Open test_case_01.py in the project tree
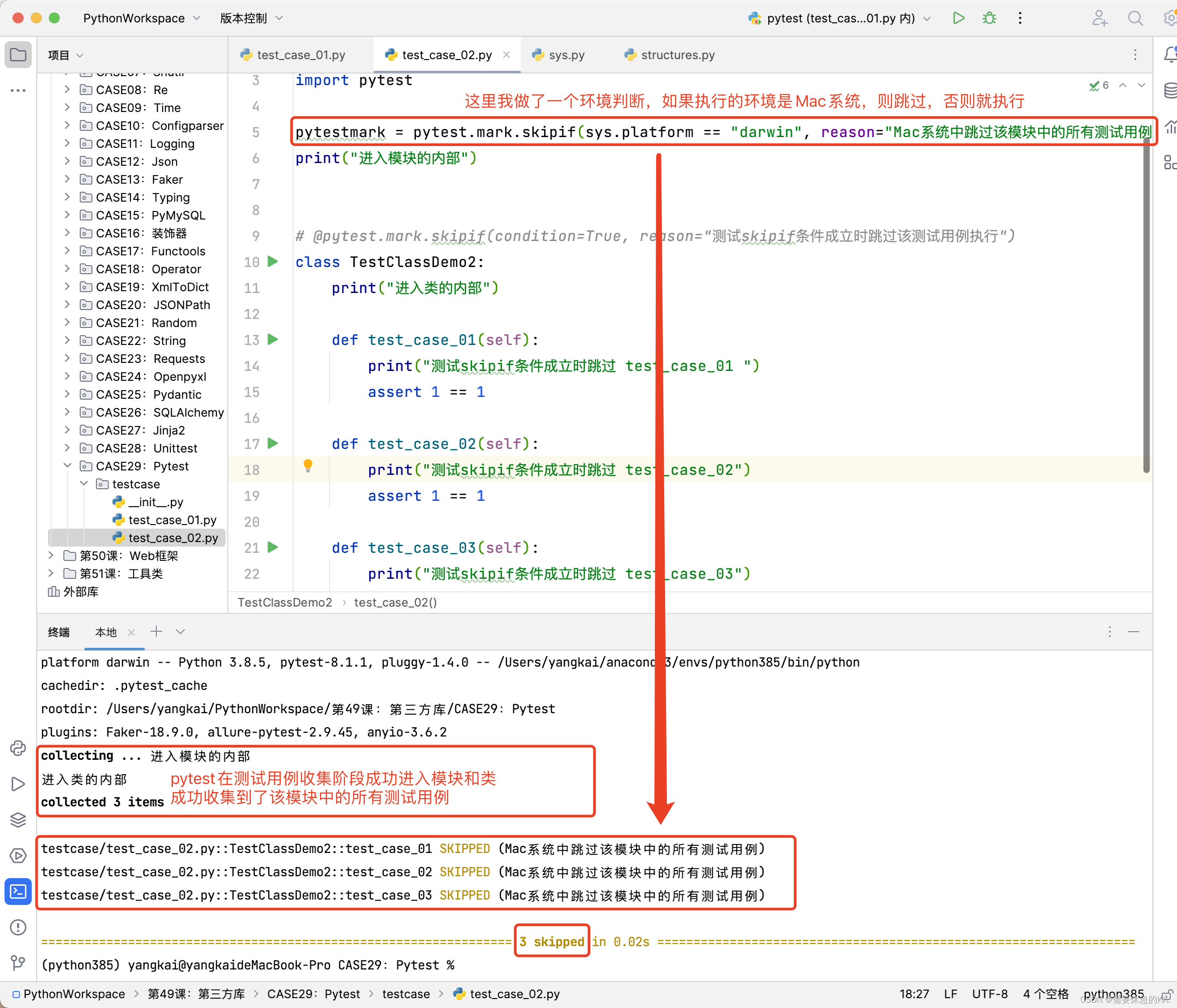Viewport: 1177px width, 1008px height. click(165, 520)
